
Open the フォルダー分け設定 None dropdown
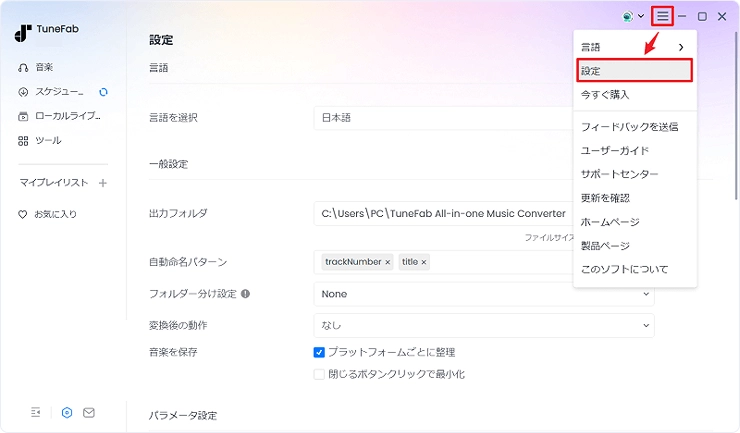pyautogui.click(x=484, y=294)
